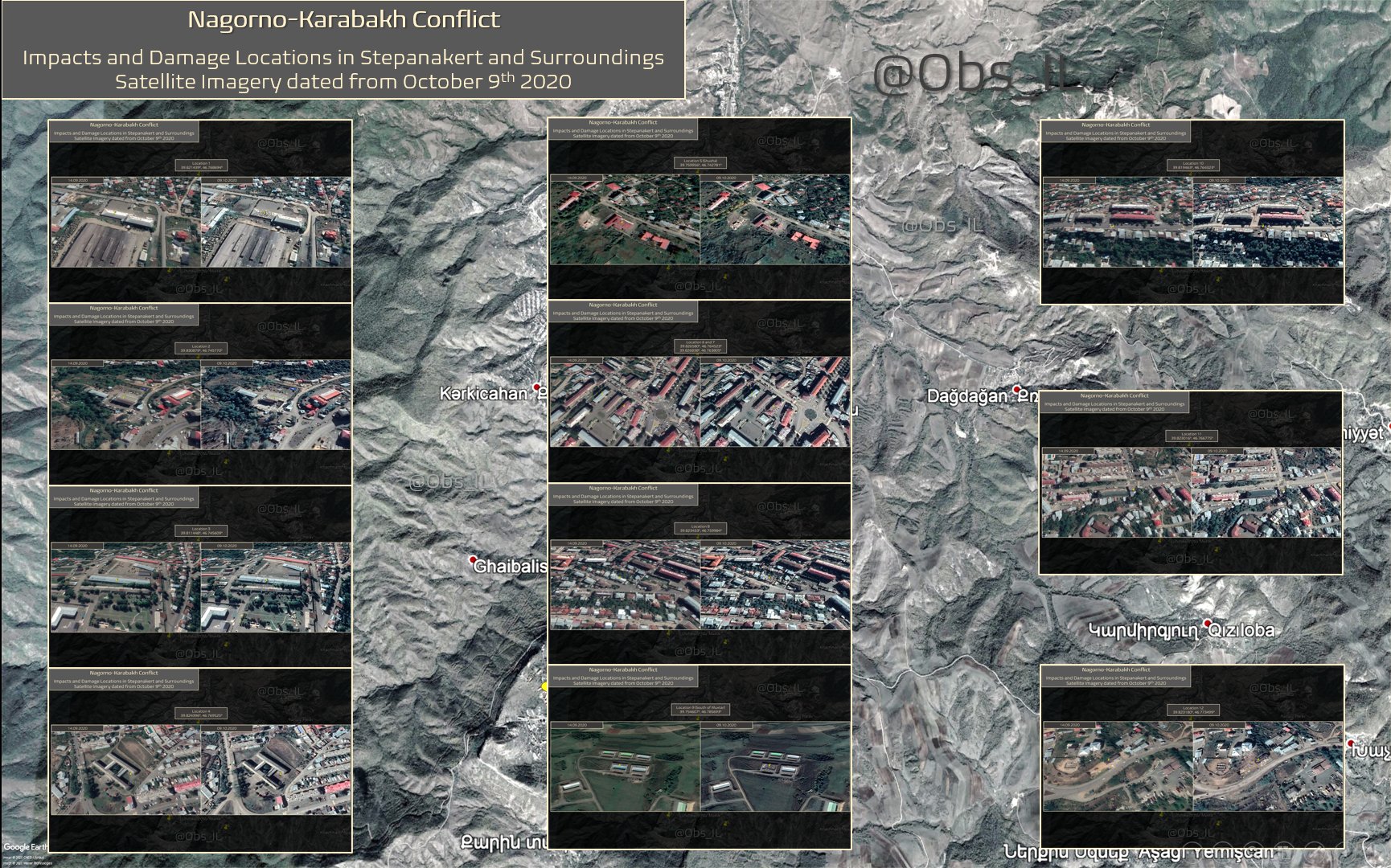1391x868 pixels.
Task: Open Location 2 after image dated 09.10.2020
Action: [275, 404]
